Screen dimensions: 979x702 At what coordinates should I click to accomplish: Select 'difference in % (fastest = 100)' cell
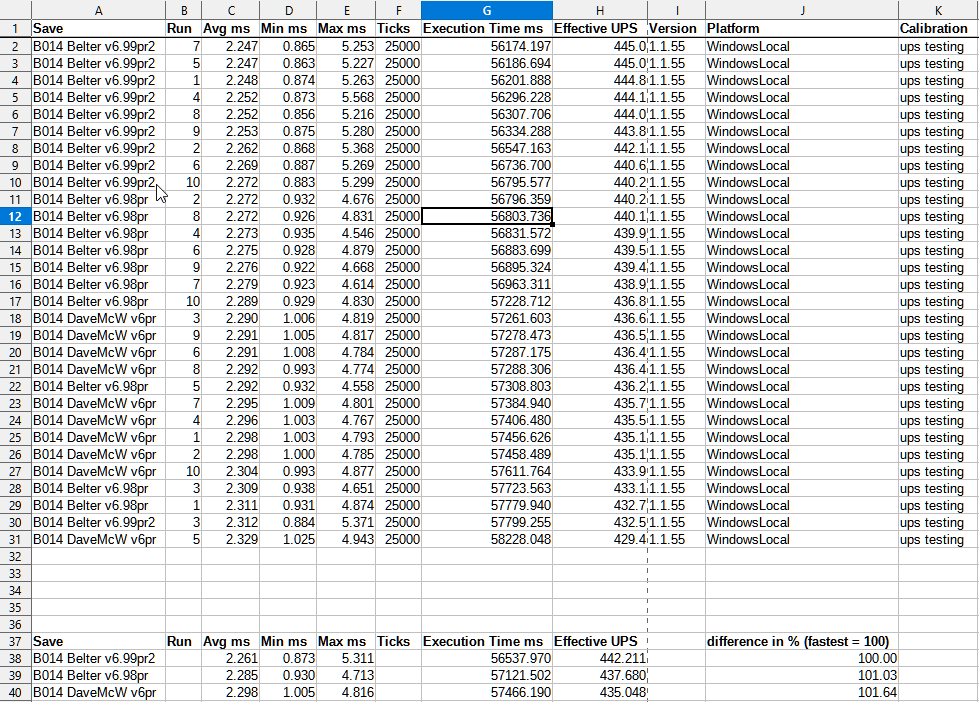coord(800,641)
